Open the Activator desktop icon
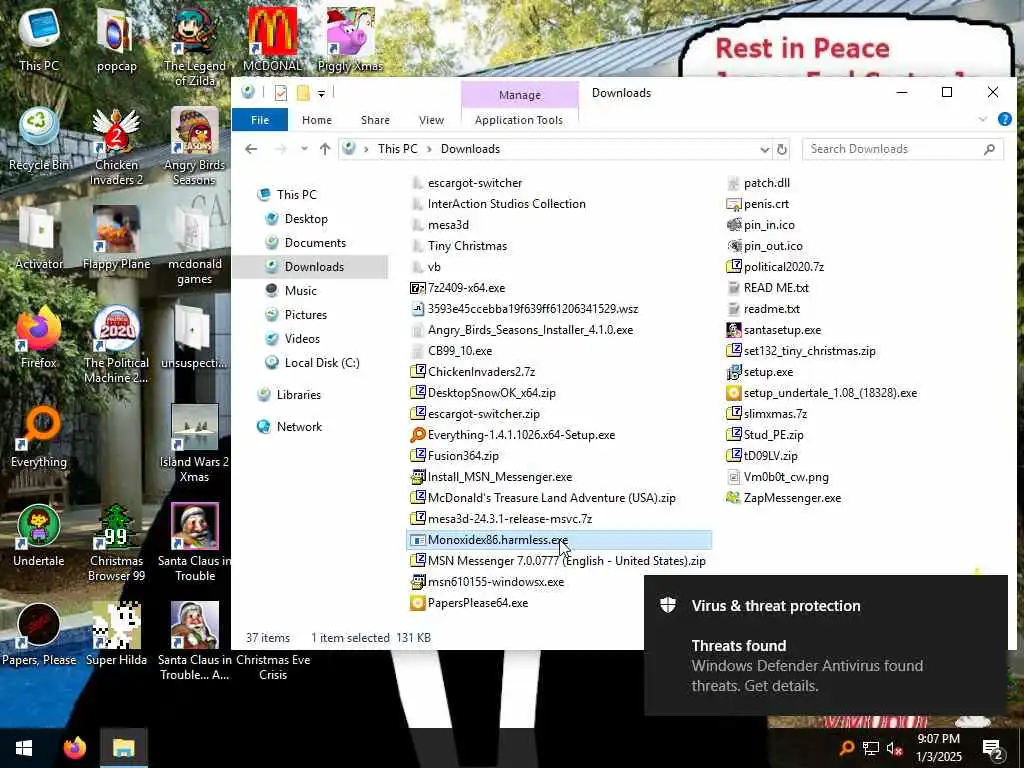Viewport: 1024px width, 768px height. point(39,238)
